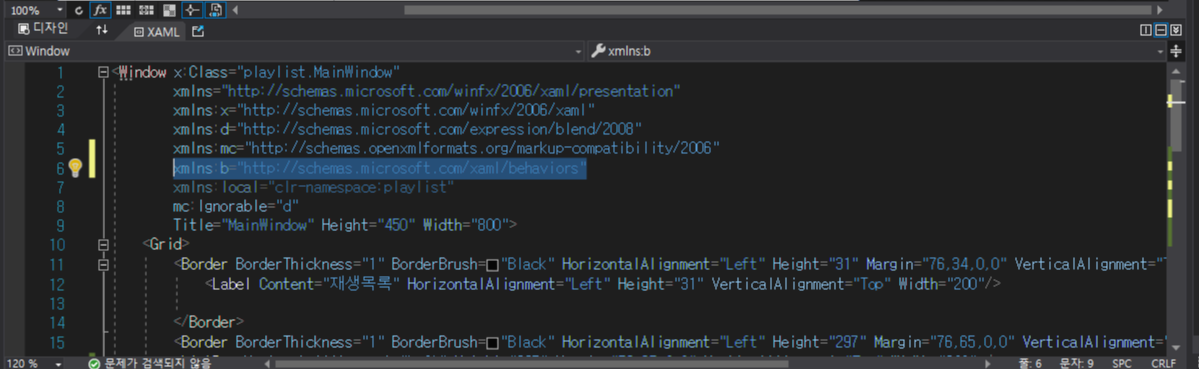Click the xmlns:local clr-namespace line

pyautogui.click(x=314, y=188)
